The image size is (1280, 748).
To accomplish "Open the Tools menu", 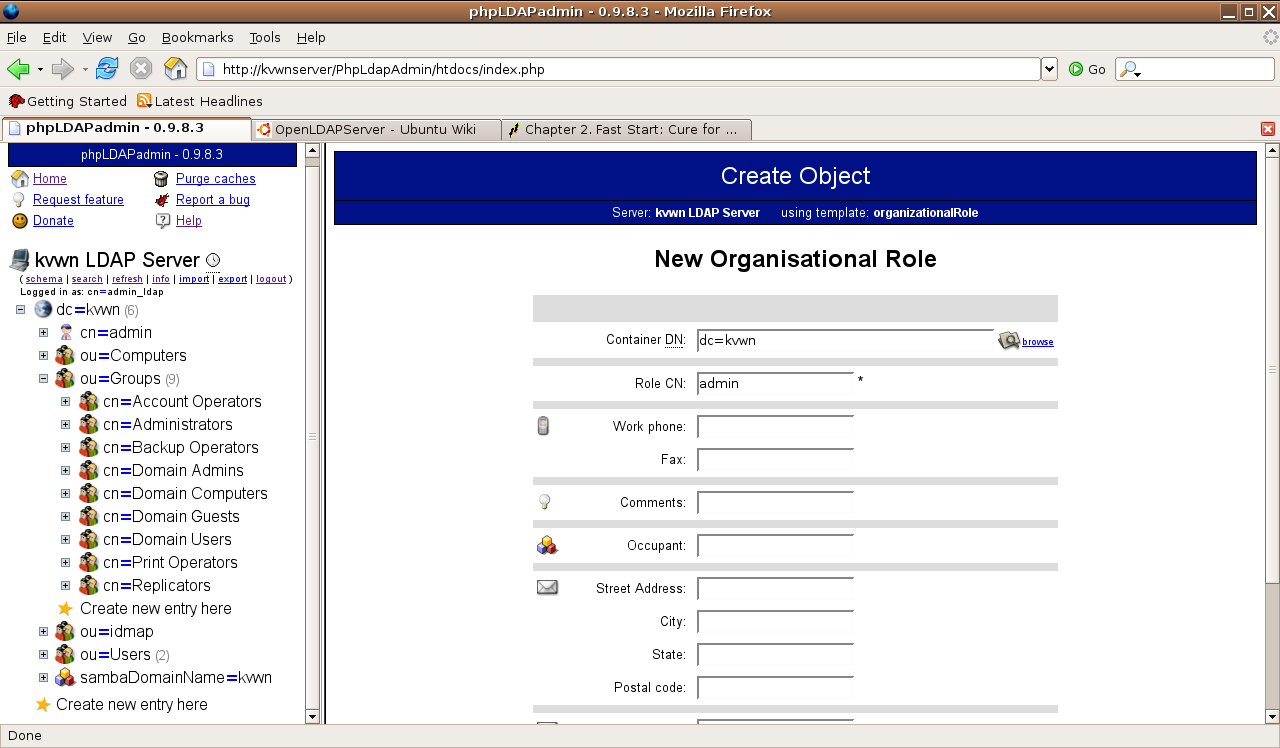I will (x=265, y=37).
